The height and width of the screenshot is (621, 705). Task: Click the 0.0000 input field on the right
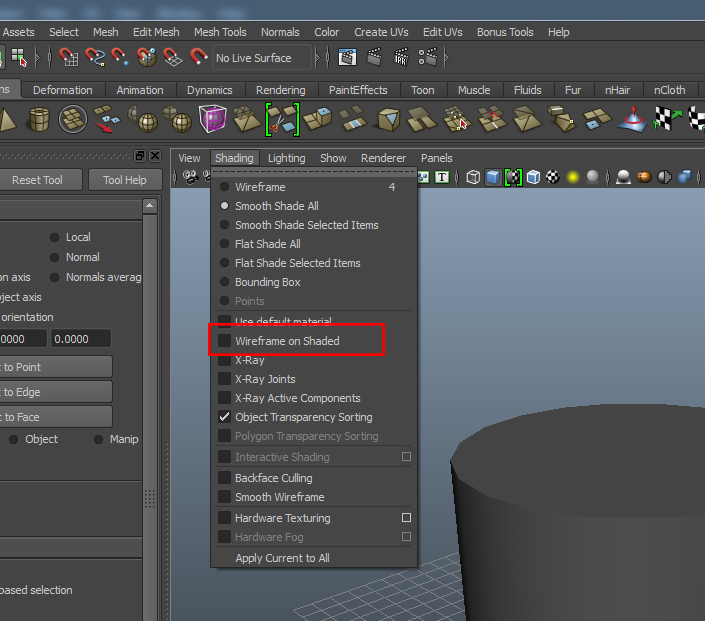tap(81, 339)
